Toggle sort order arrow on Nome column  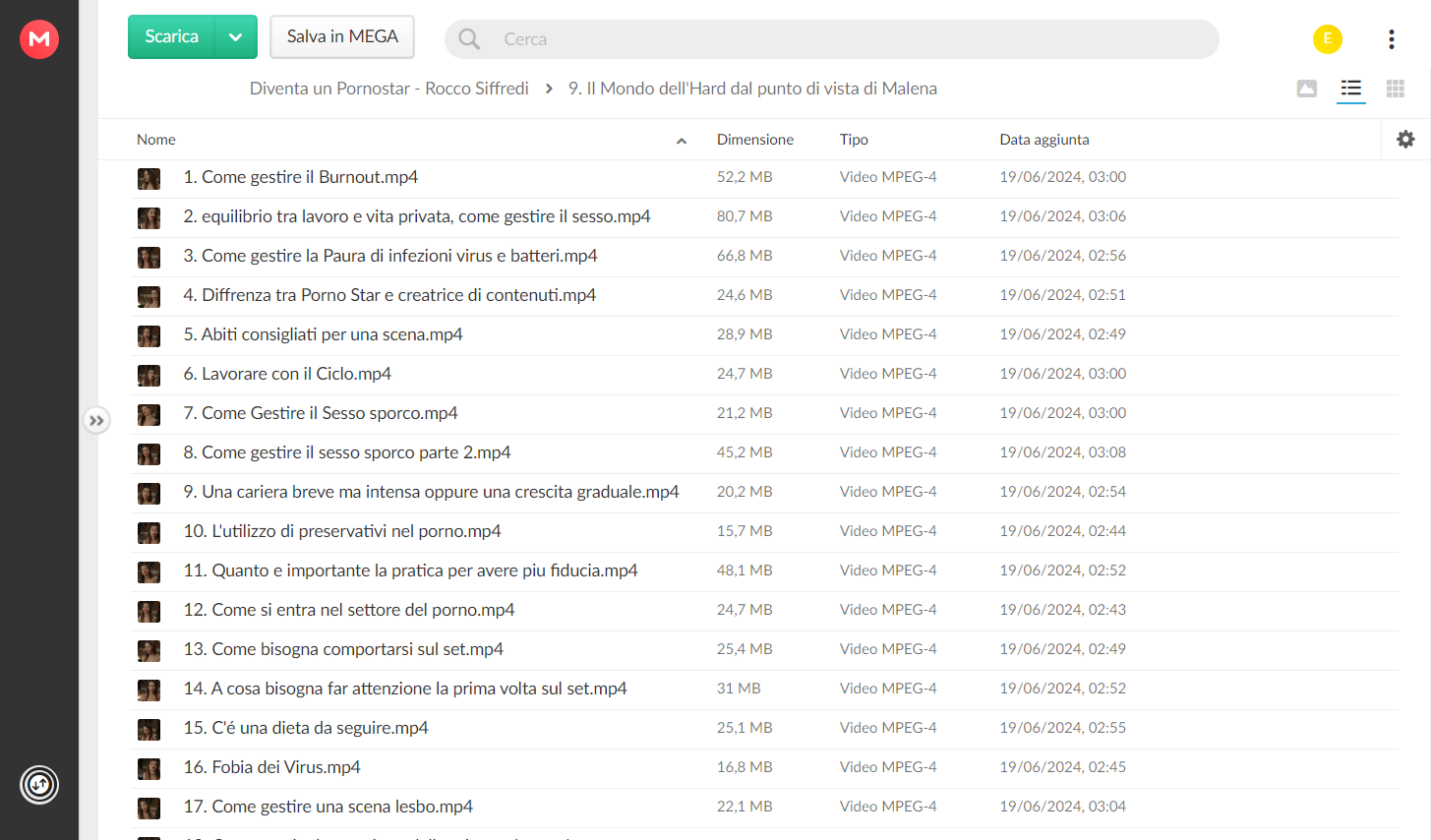pyautogui.click(x=682, y=141)
